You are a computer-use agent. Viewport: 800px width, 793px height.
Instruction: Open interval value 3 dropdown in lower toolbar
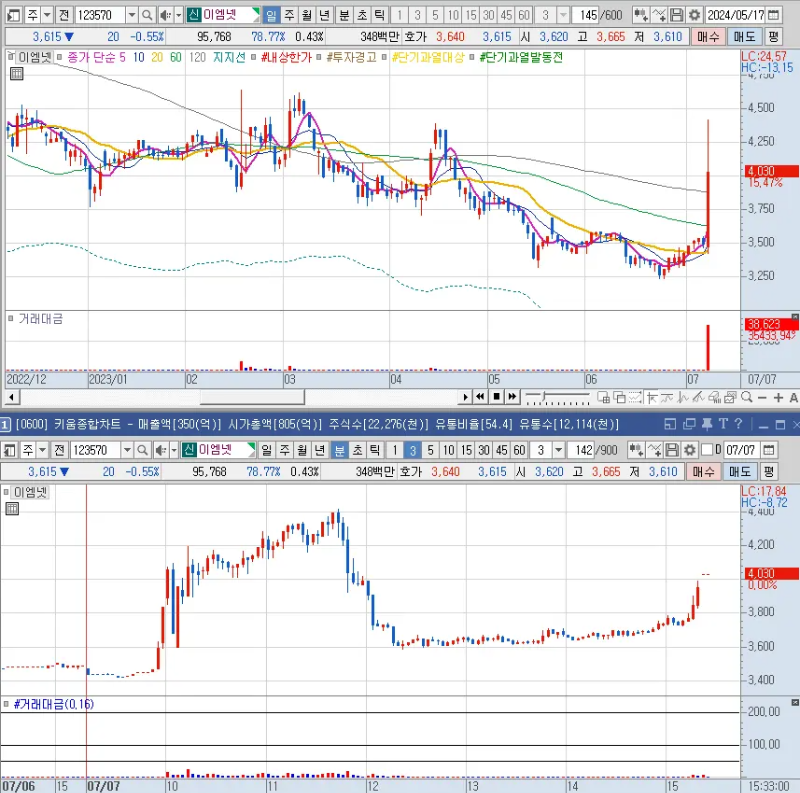tap(559, 450)
